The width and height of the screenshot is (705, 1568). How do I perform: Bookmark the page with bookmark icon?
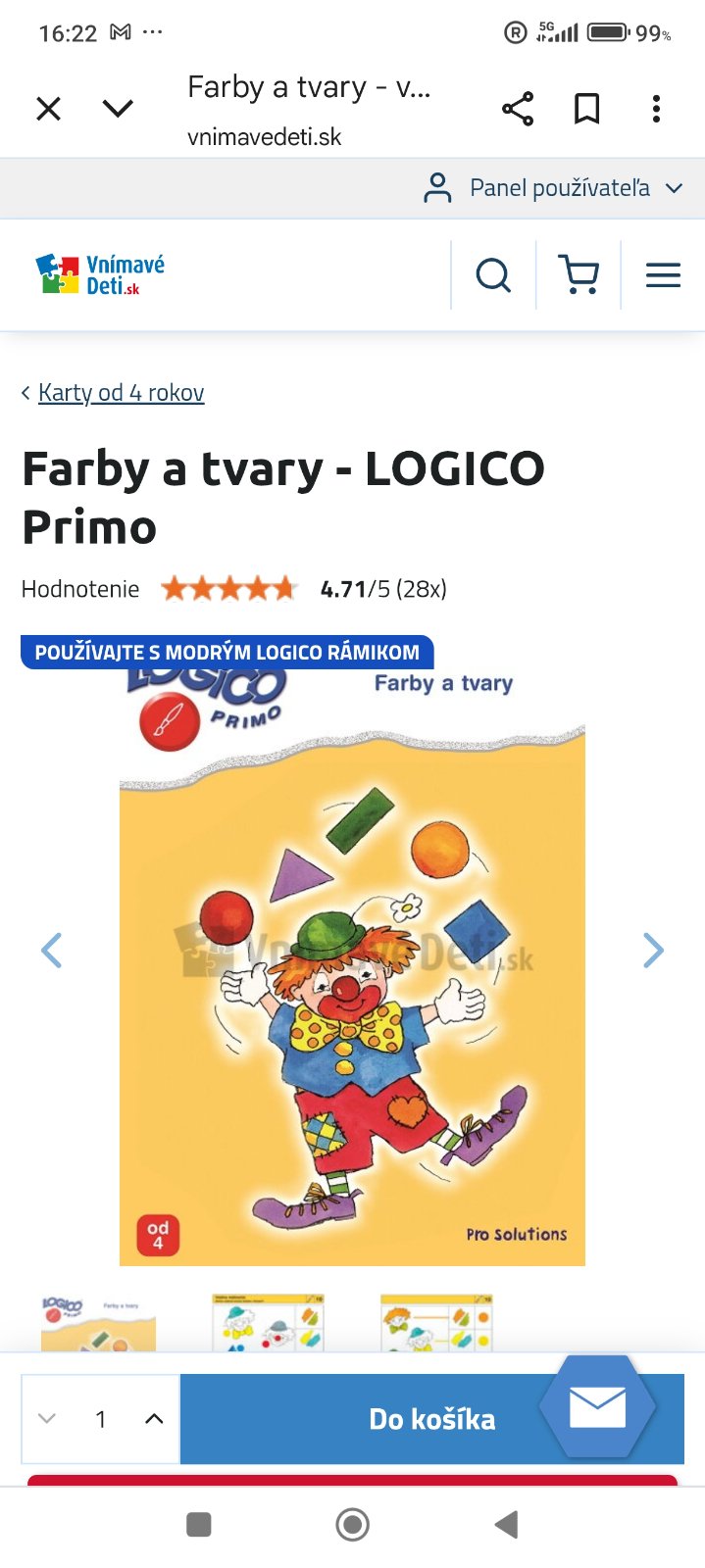(586, 109)
